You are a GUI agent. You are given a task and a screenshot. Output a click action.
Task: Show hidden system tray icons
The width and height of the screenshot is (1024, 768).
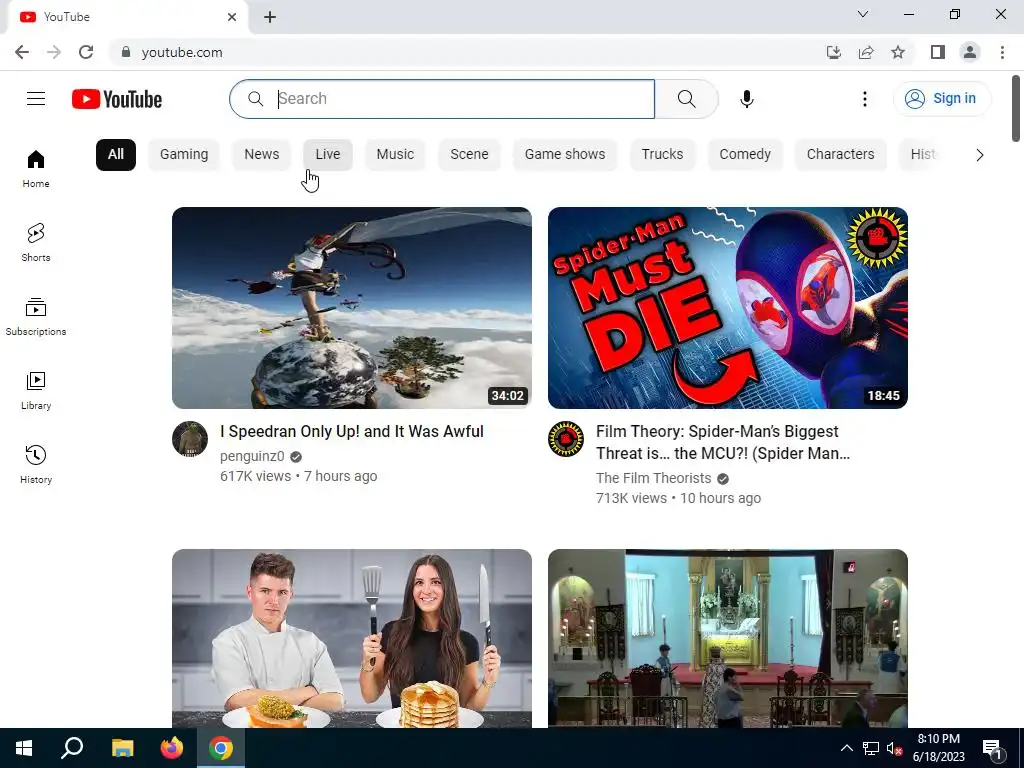pos(846,748)
